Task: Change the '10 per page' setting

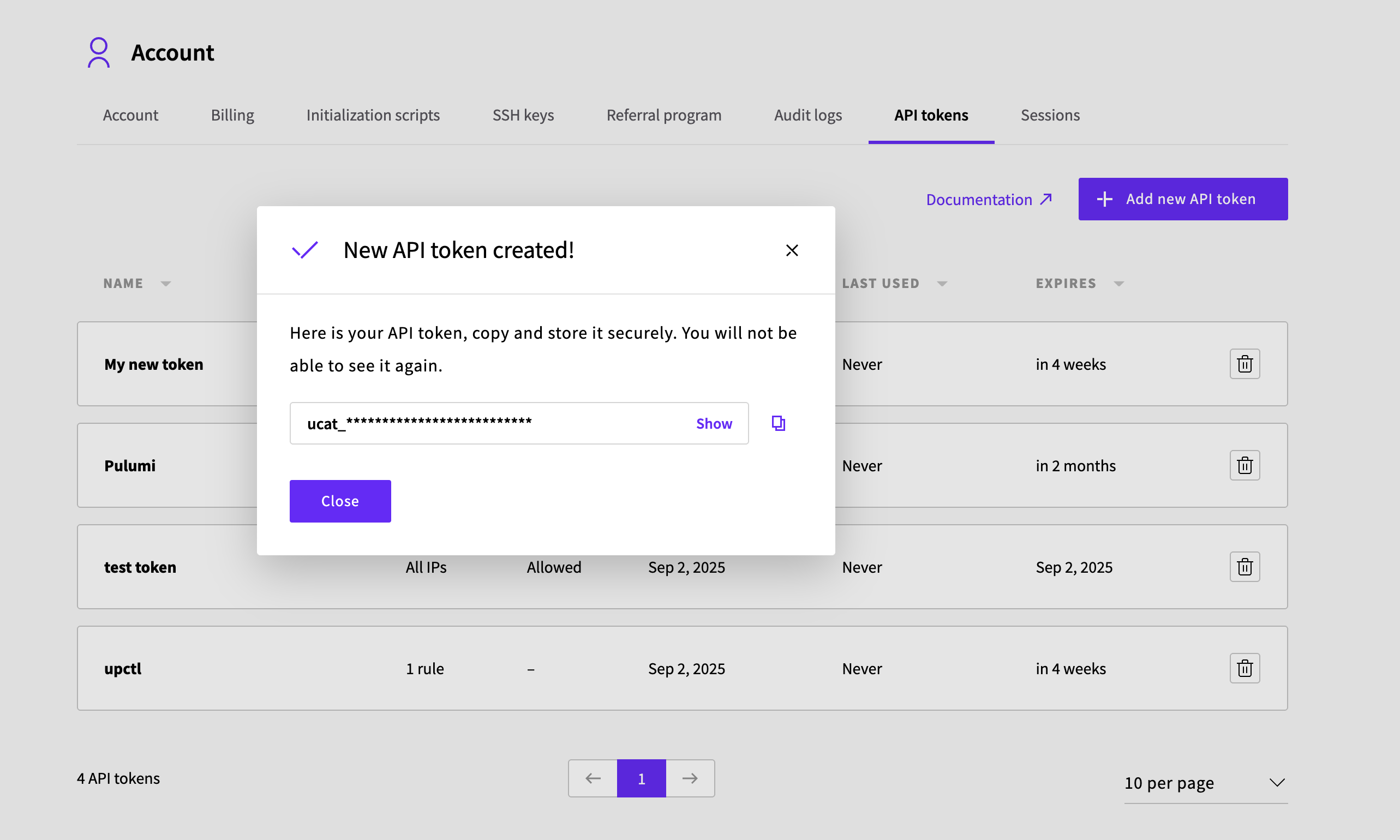Action: [1206, 783]
